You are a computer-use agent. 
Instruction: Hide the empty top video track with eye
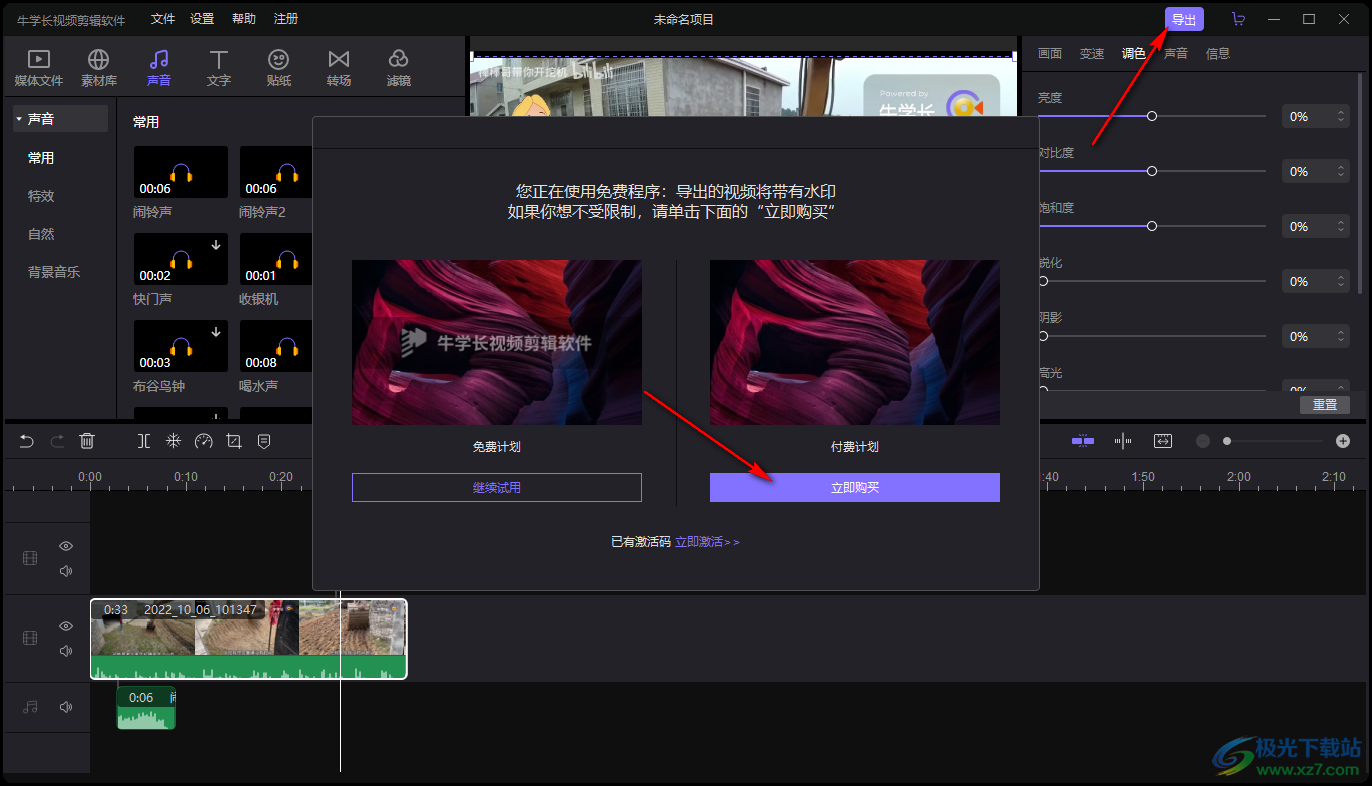66,546
